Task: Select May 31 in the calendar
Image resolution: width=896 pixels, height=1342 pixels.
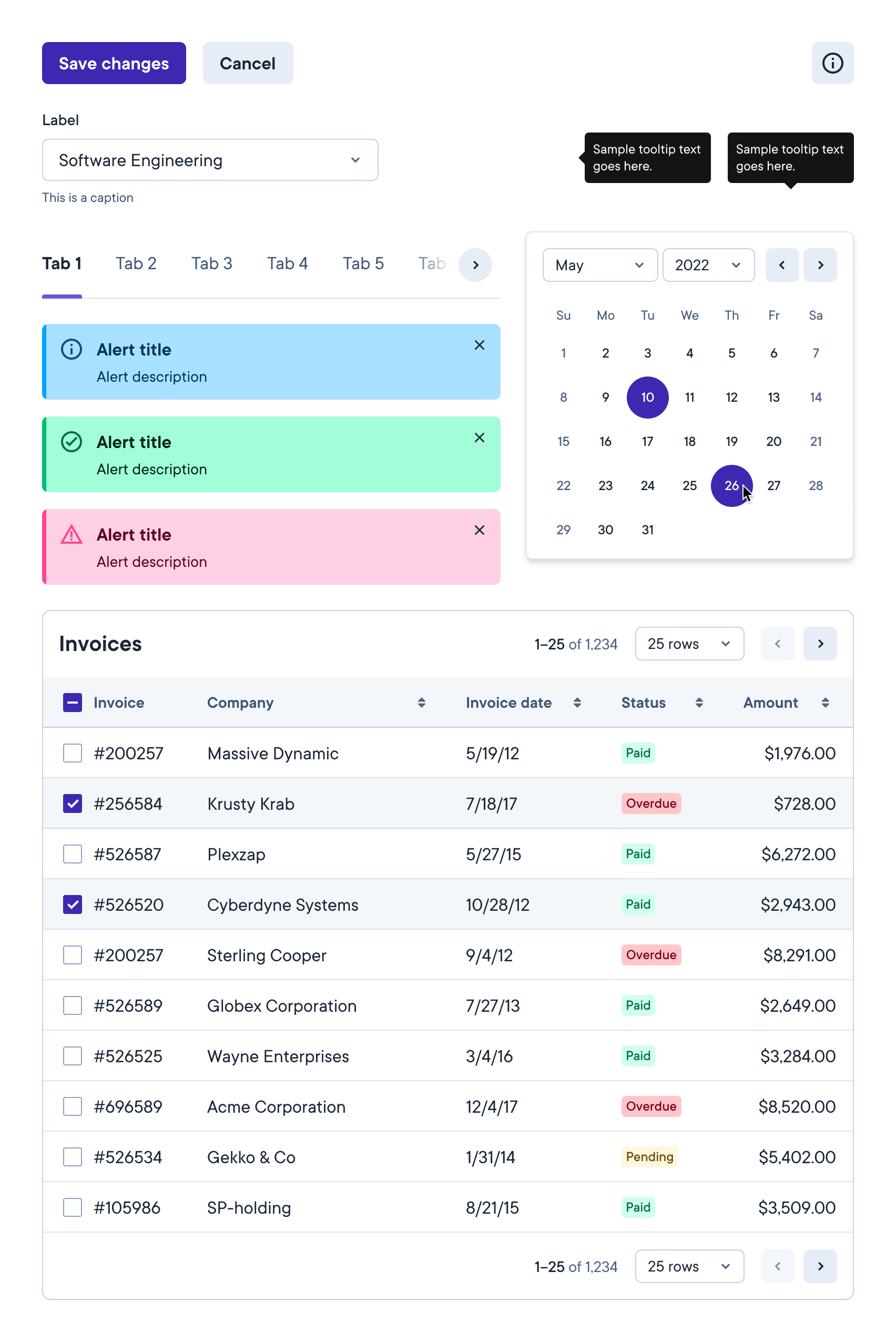Action: point(647,530)
